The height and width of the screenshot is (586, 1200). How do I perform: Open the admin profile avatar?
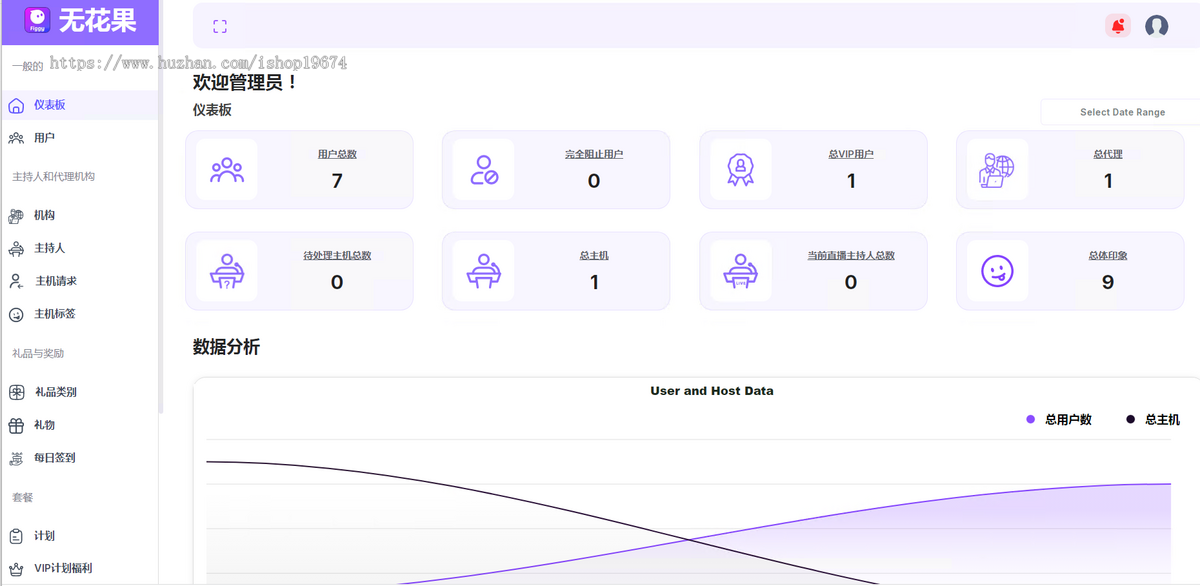1157,26
